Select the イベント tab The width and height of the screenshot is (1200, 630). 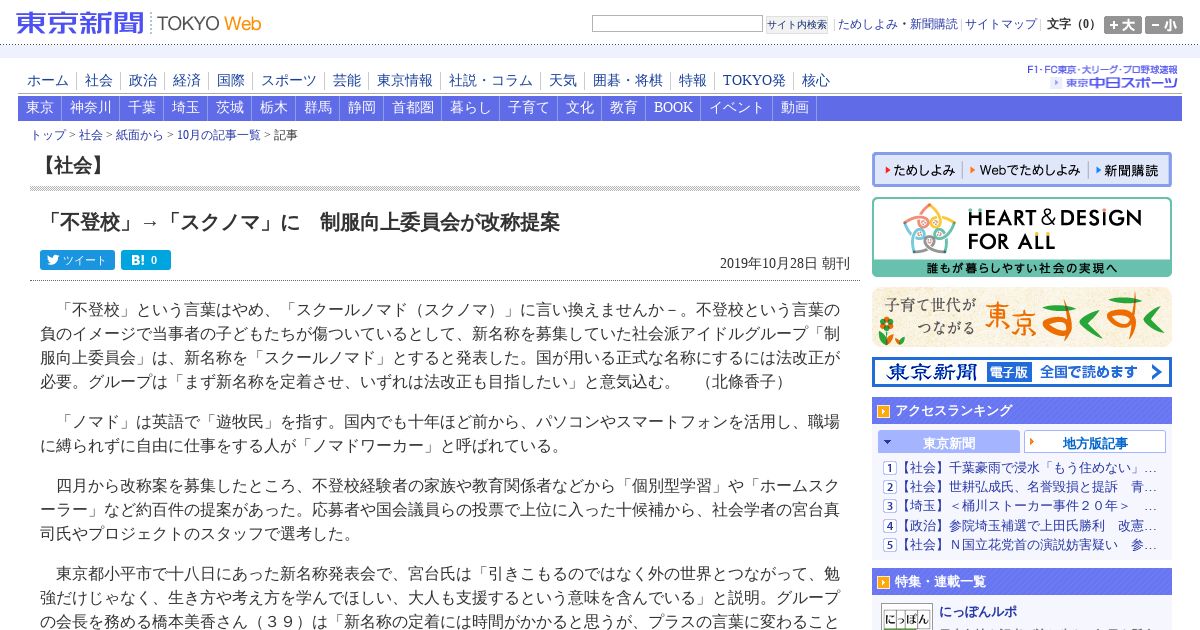737,108
